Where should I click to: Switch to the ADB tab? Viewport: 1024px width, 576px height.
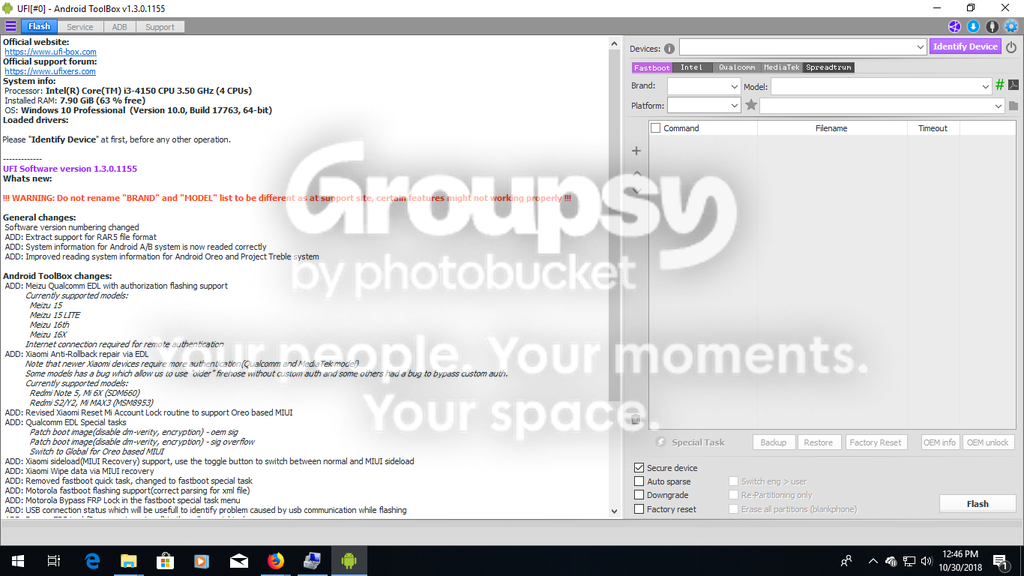(119, 27)
